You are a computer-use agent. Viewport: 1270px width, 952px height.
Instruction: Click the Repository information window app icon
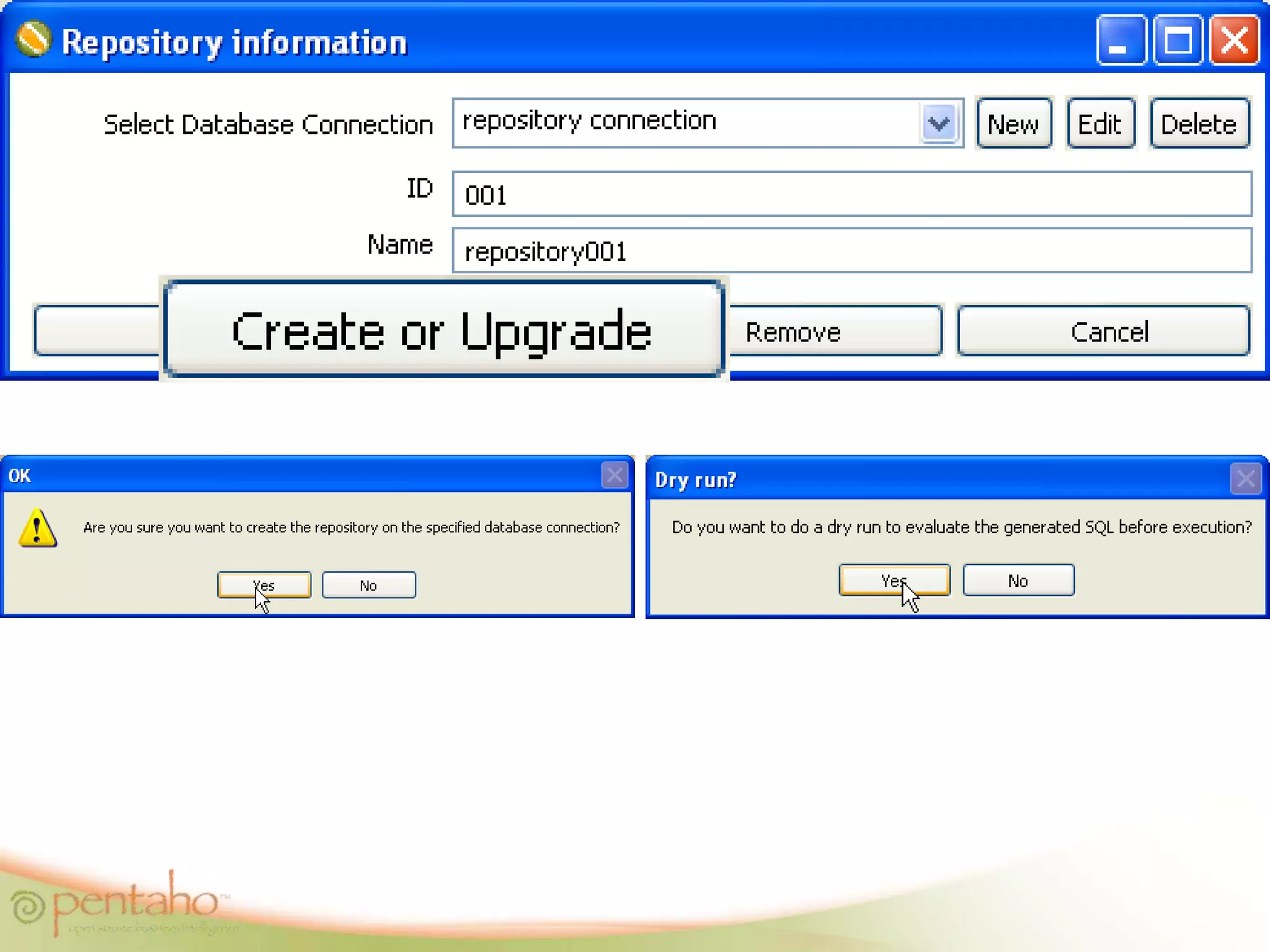click(32, 40)
